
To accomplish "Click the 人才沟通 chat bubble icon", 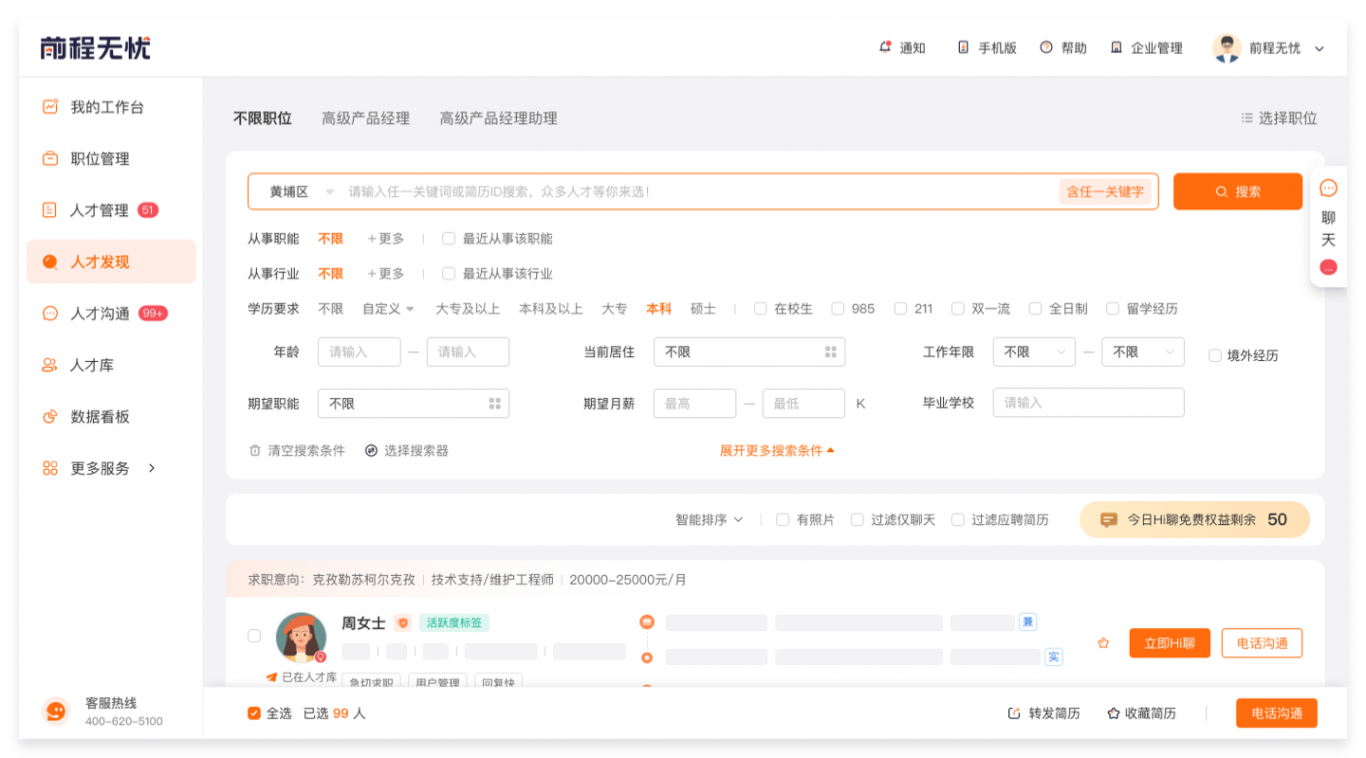I will point(50,313).
